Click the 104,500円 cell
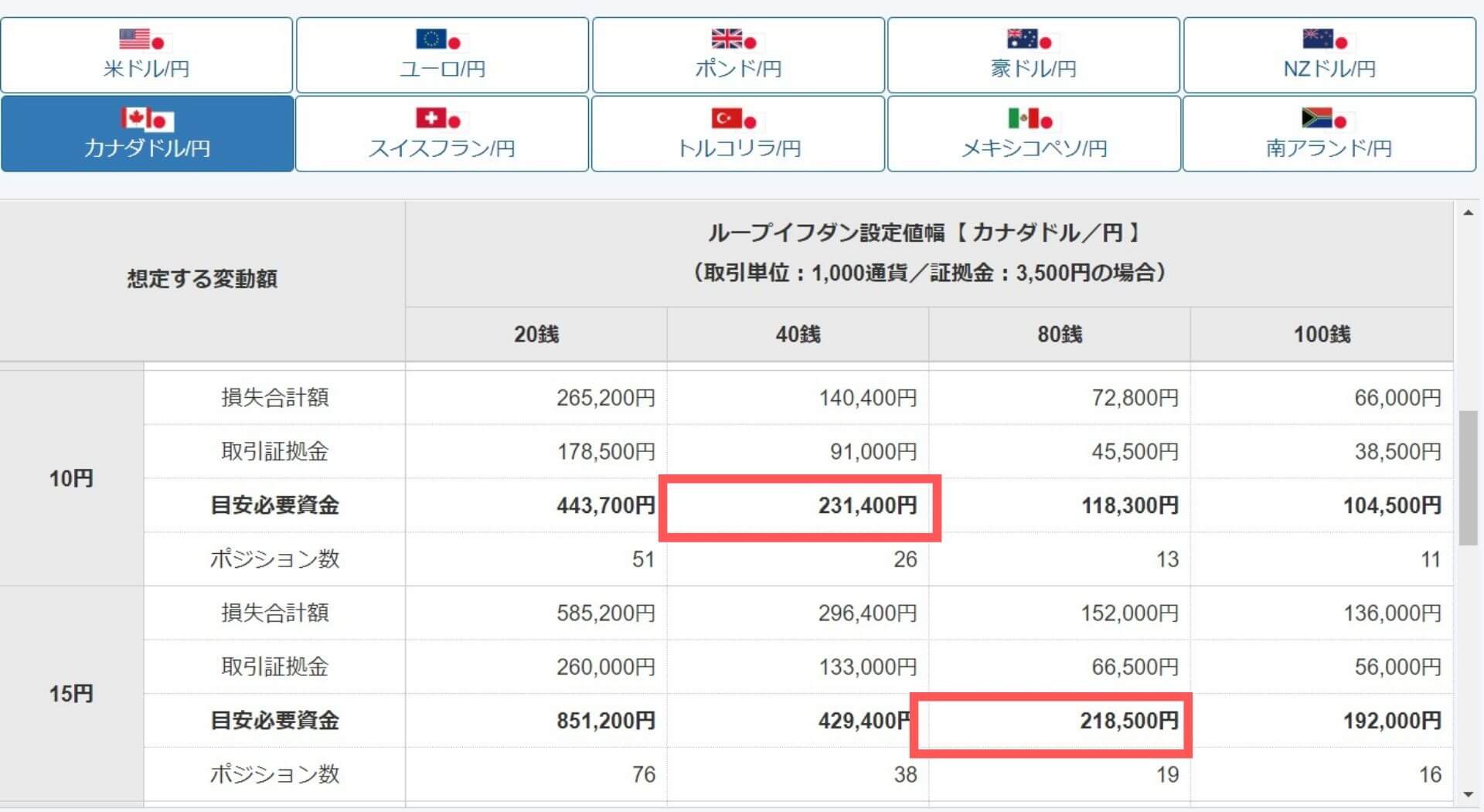This screenshot has height=812, width=1484. coord(1322,505)
